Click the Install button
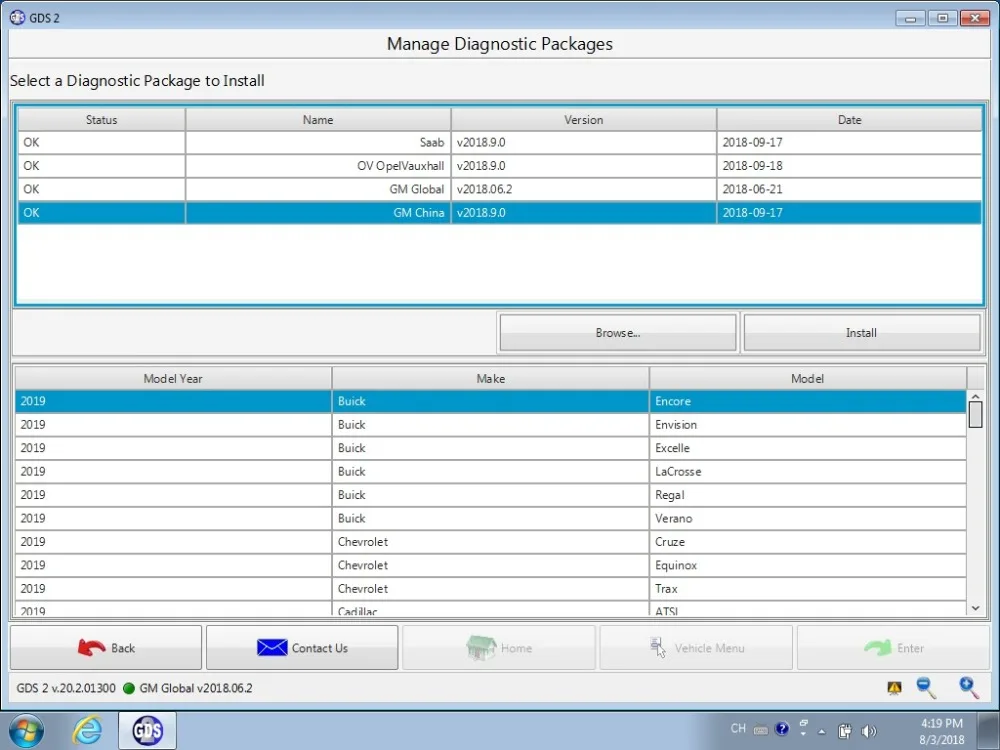 click(862, 333)
